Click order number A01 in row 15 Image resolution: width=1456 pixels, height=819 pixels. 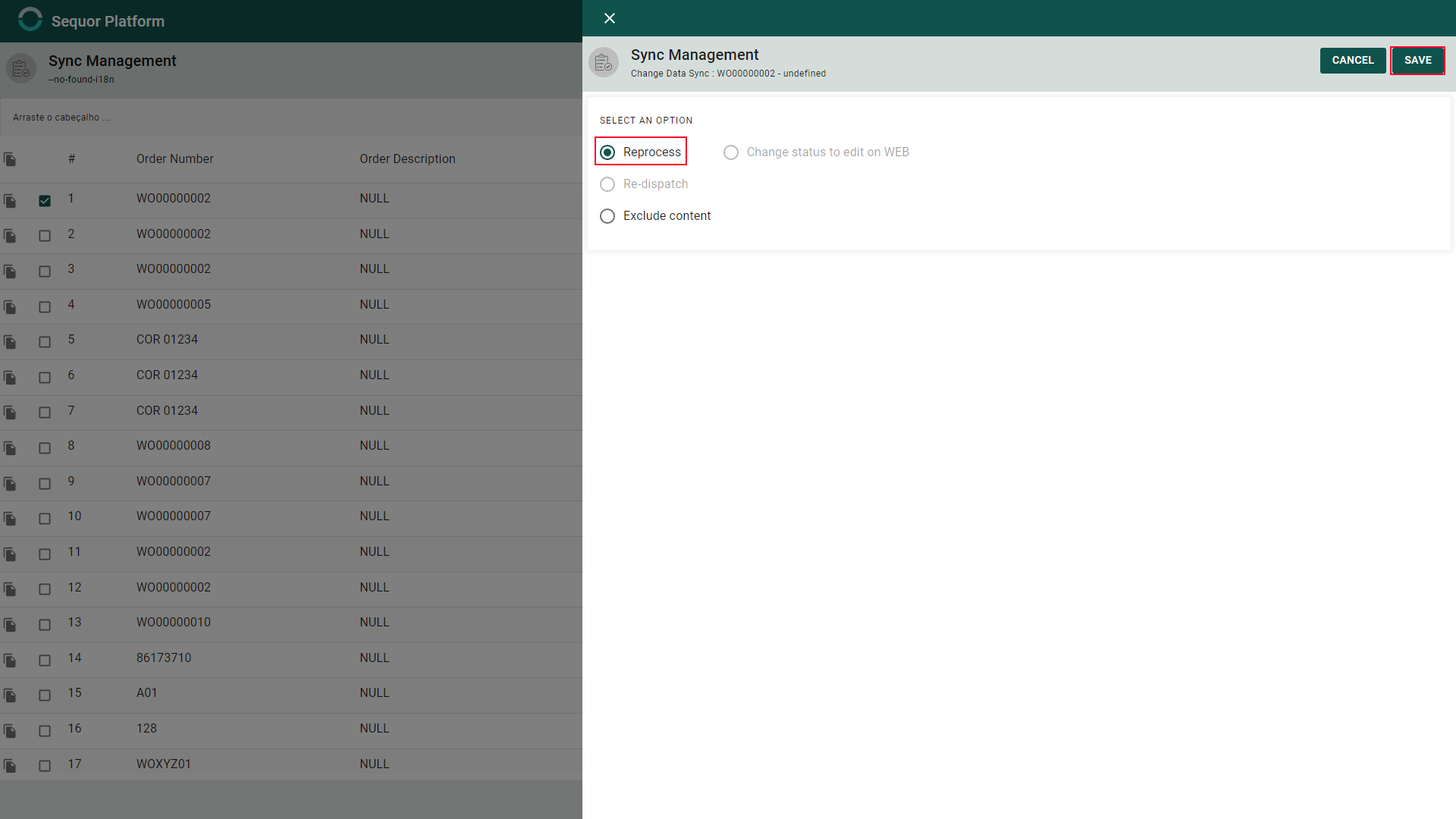point(147,692)
